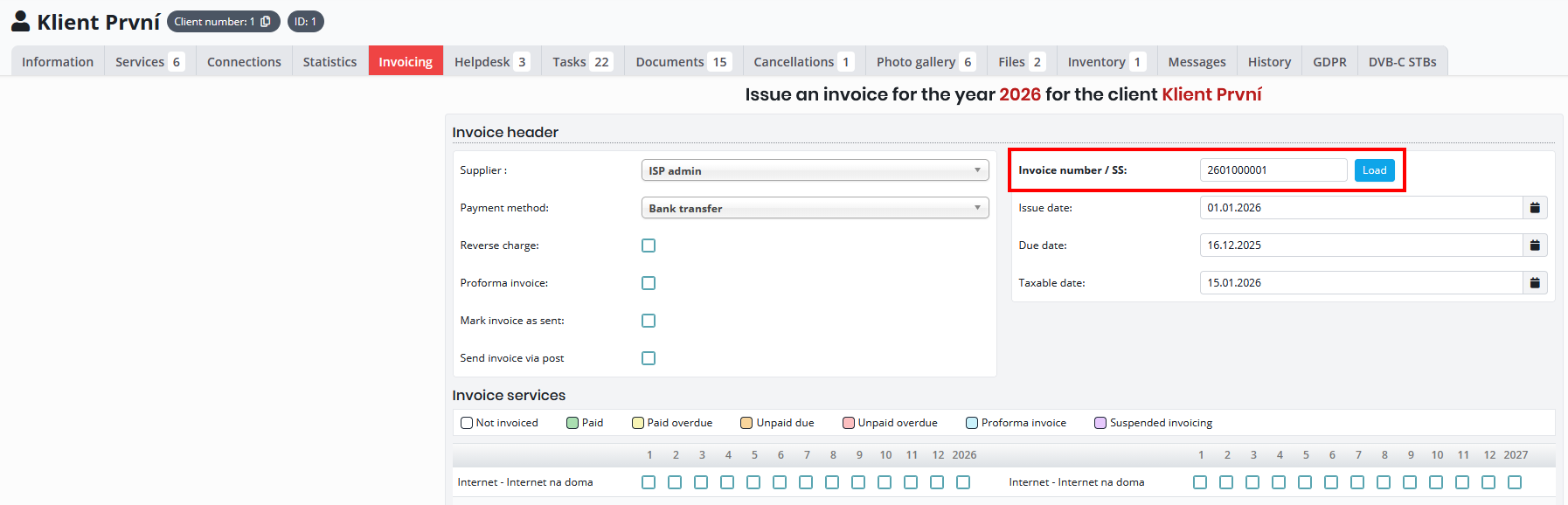1568x505 pixels.
Task: Open calendar picker for Taxable date
Action: tap(1535, 283)
